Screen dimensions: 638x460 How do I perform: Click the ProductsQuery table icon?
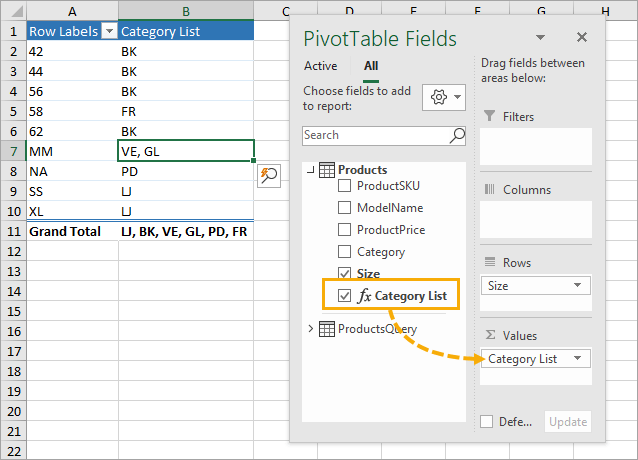tap(327, 329)
